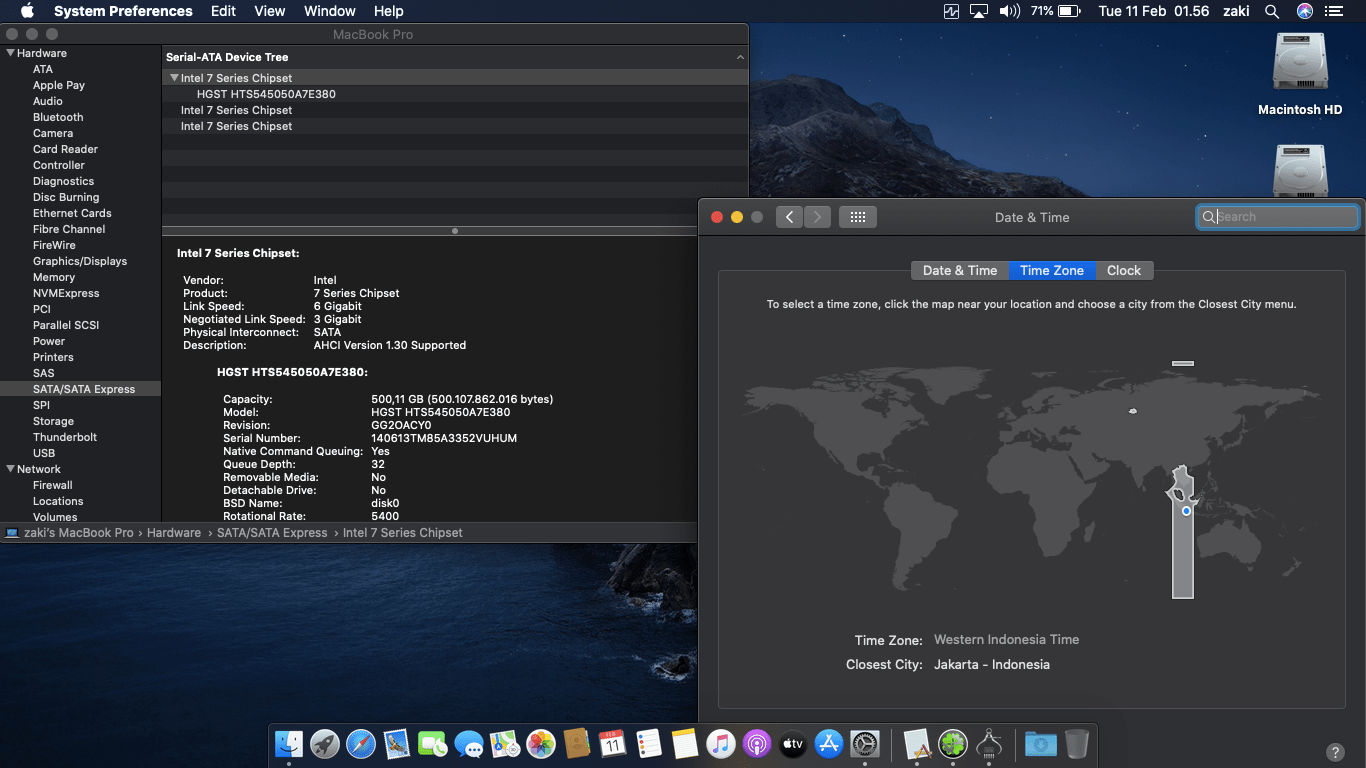Select Storage in the sidebar
This screenshot has height=768, width=1366.
point(53,421)
